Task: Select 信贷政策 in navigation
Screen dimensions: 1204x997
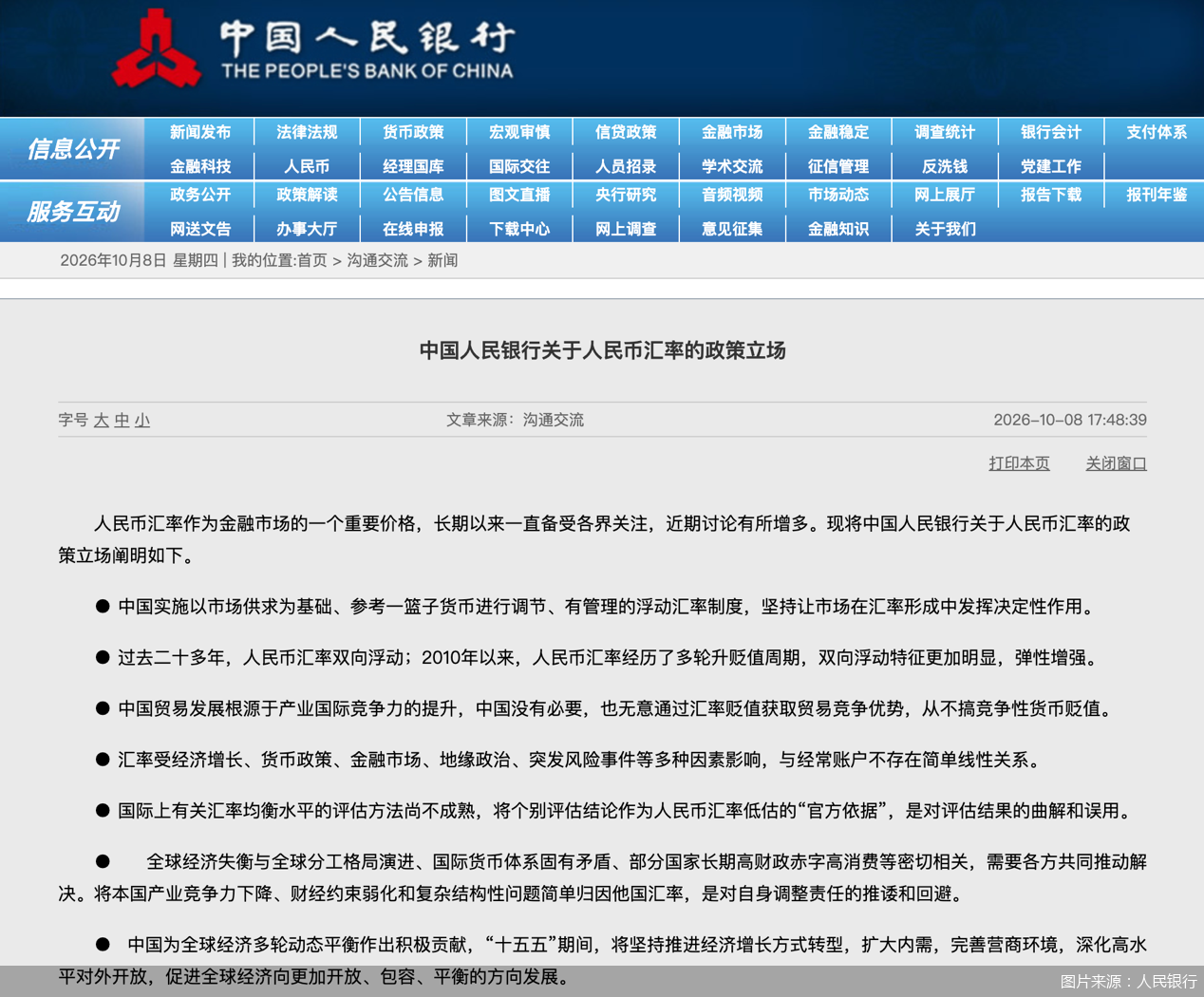Action: [x=626, y=133]
